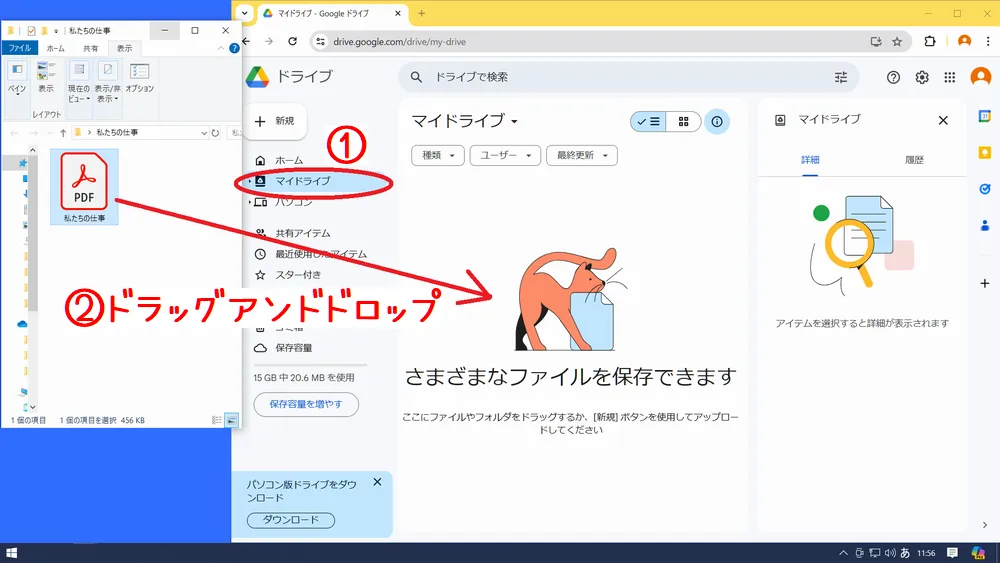
Task: Open Google Calendar in the side panel
Action: (x=984, y=116)
